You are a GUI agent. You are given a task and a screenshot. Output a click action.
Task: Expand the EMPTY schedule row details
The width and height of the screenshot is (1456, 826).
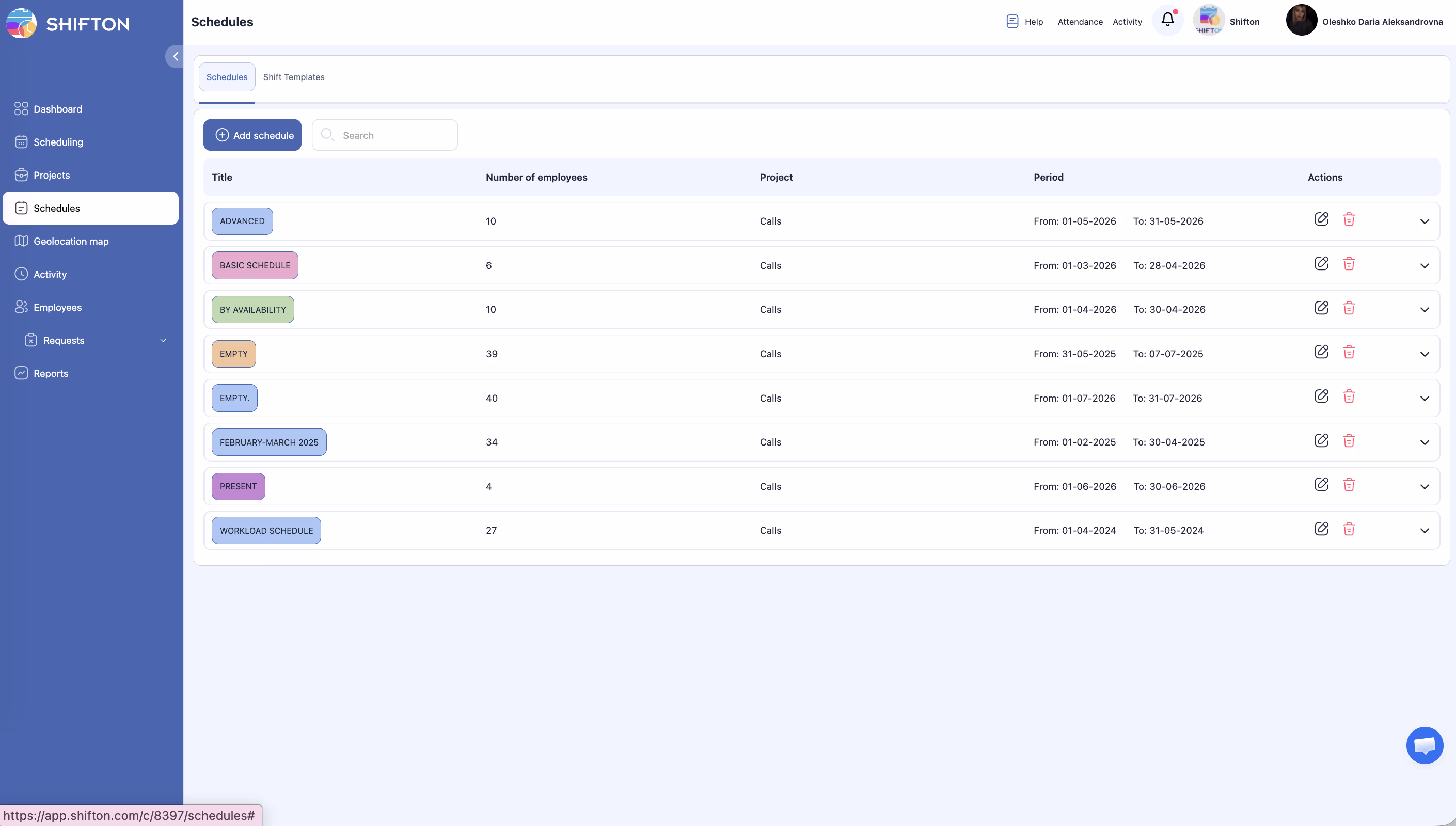click(x=1424, y=354)
